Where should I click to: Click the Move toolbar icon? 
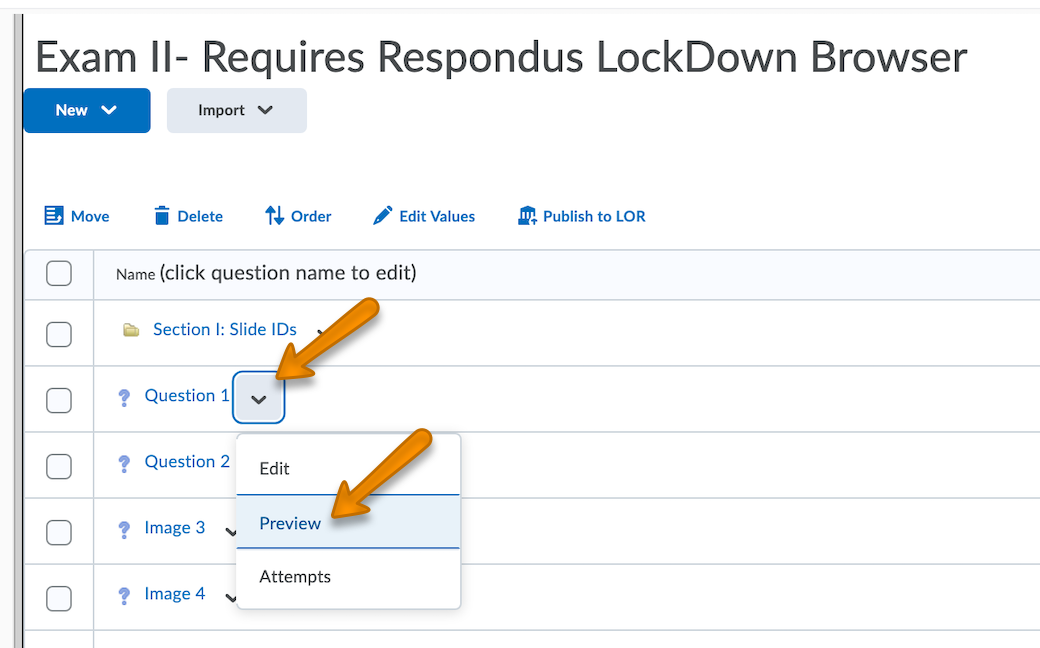pyautogui.click(x=54, y=216)
